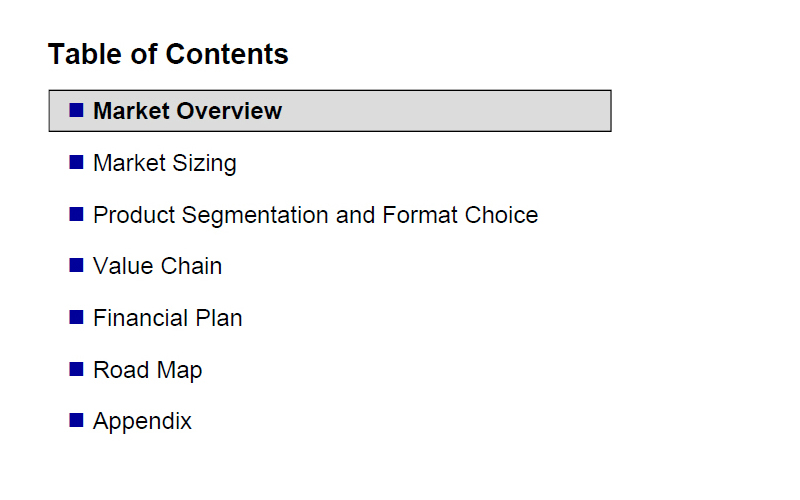The width and height of the screenshot is (800, 500).
Task: Select the bullet square next to Product Segmentation
Action: [76, 214]
